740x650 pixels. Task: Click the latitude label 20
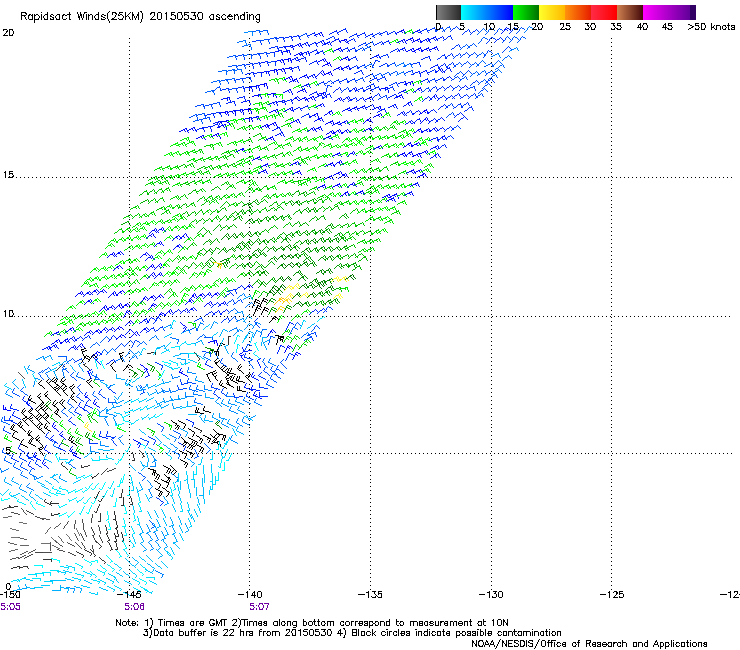point(8,33)
